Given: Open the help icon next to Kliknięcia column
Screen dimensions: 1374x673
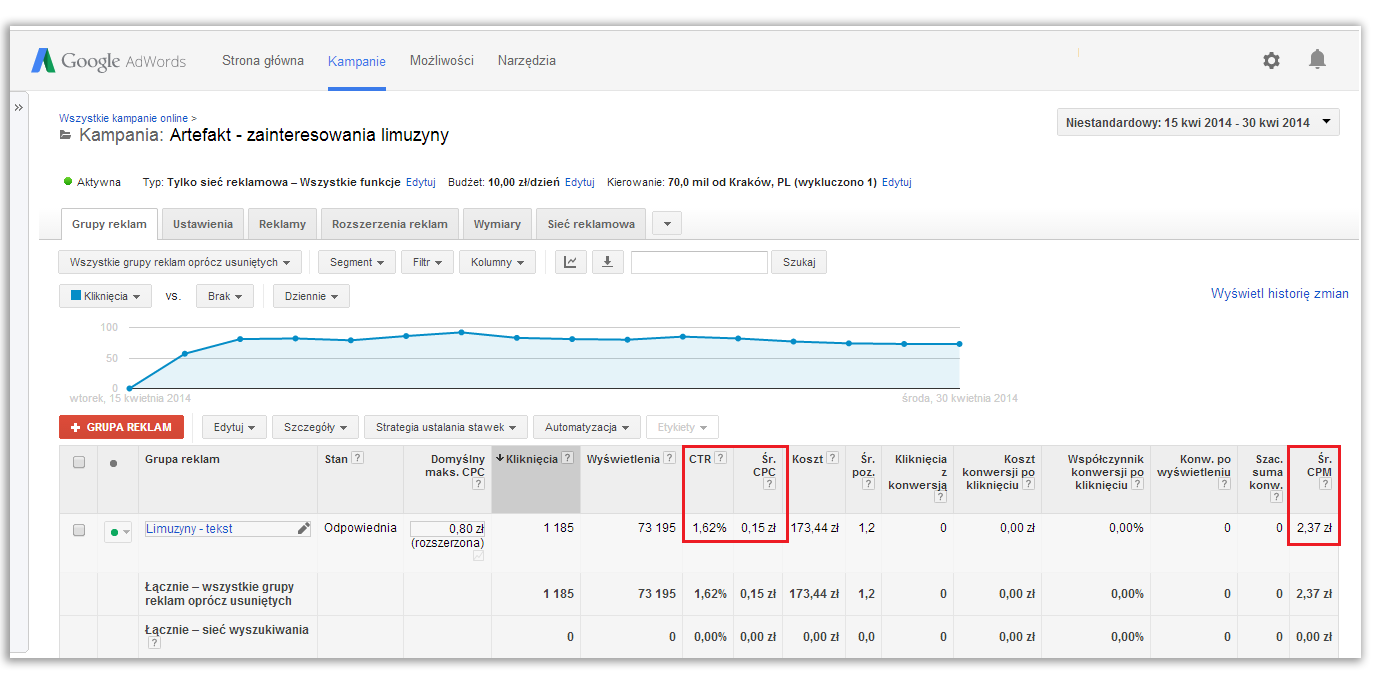Looking at the screenshot, I should pos(568,459).
